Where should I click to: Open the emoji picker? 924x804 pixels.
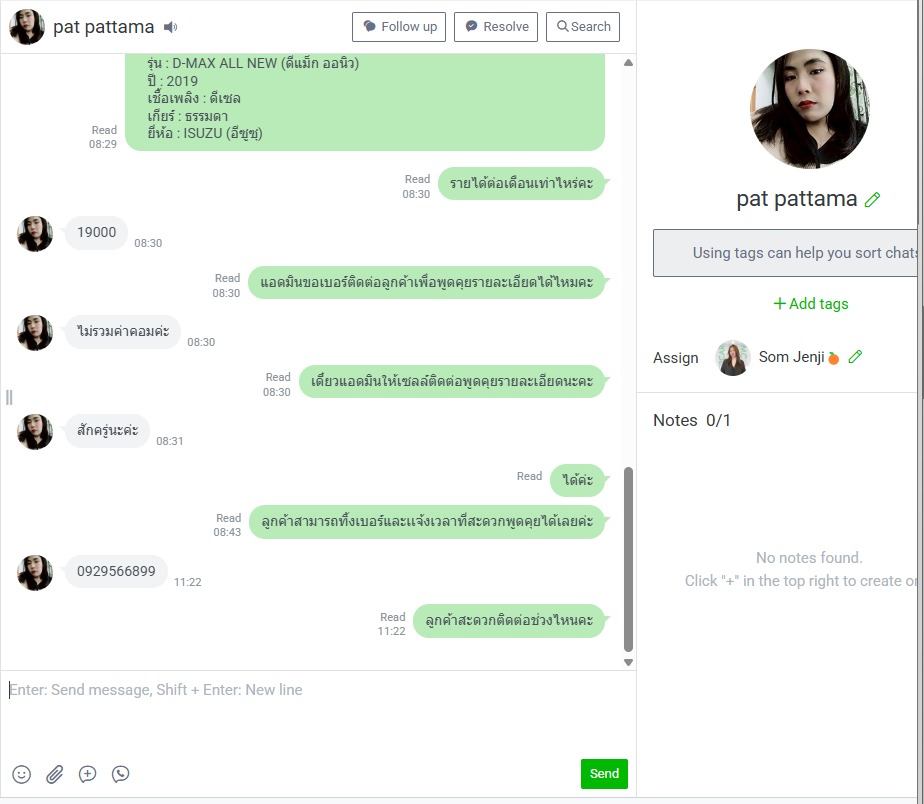22,774
